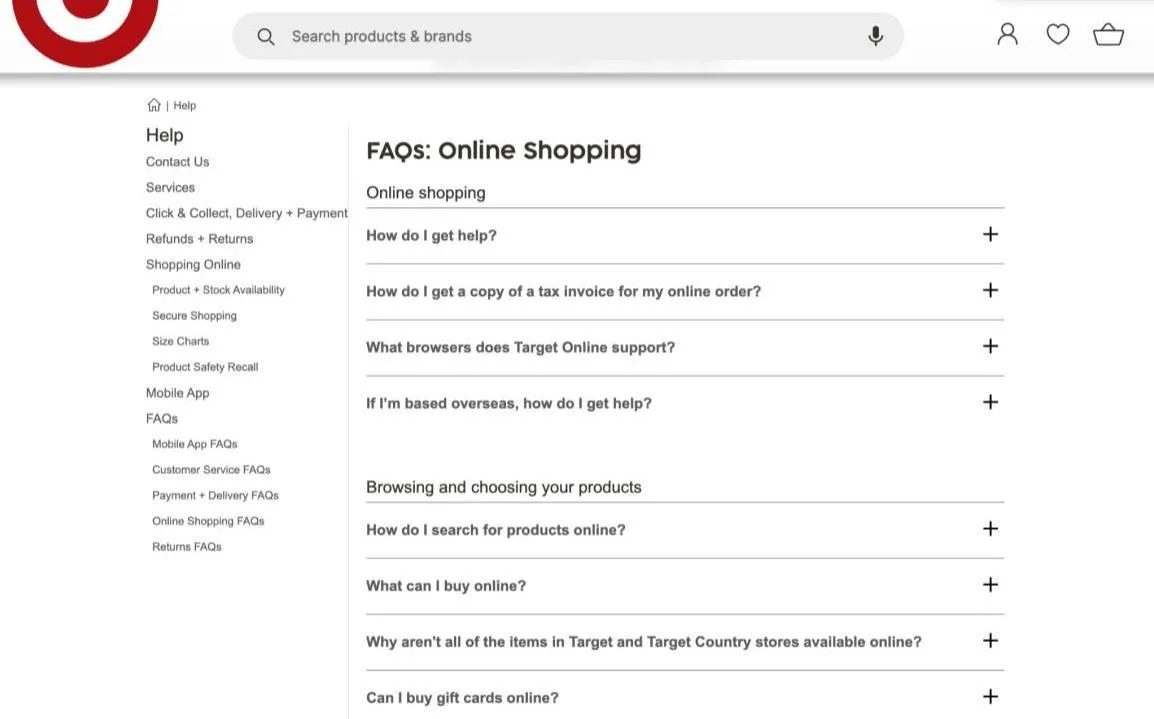
Task: Expand 'How do I get help?'
Action: (988, 232)
